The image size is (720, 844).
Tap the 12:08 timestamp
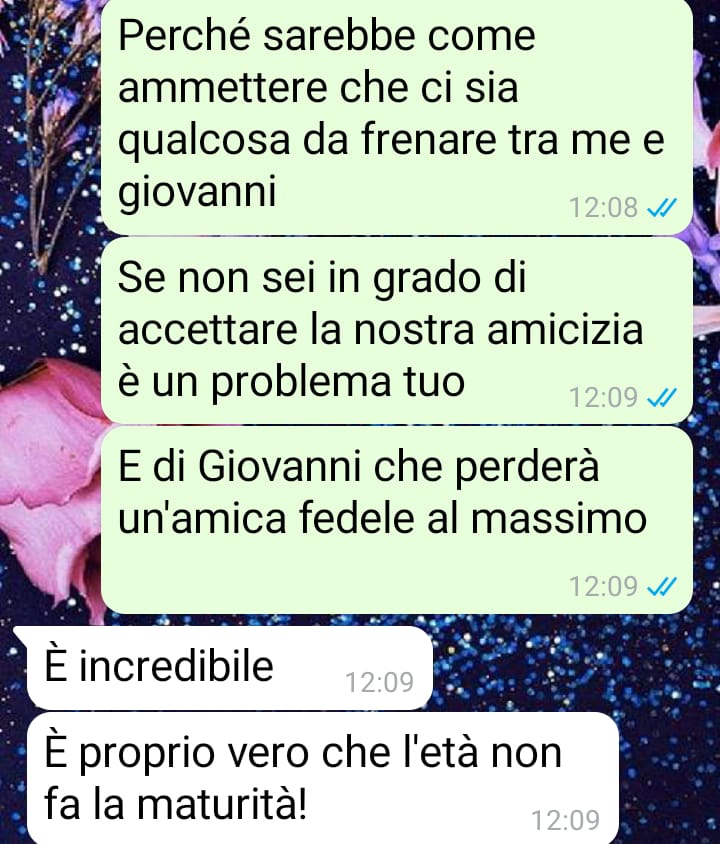point(603,207)
